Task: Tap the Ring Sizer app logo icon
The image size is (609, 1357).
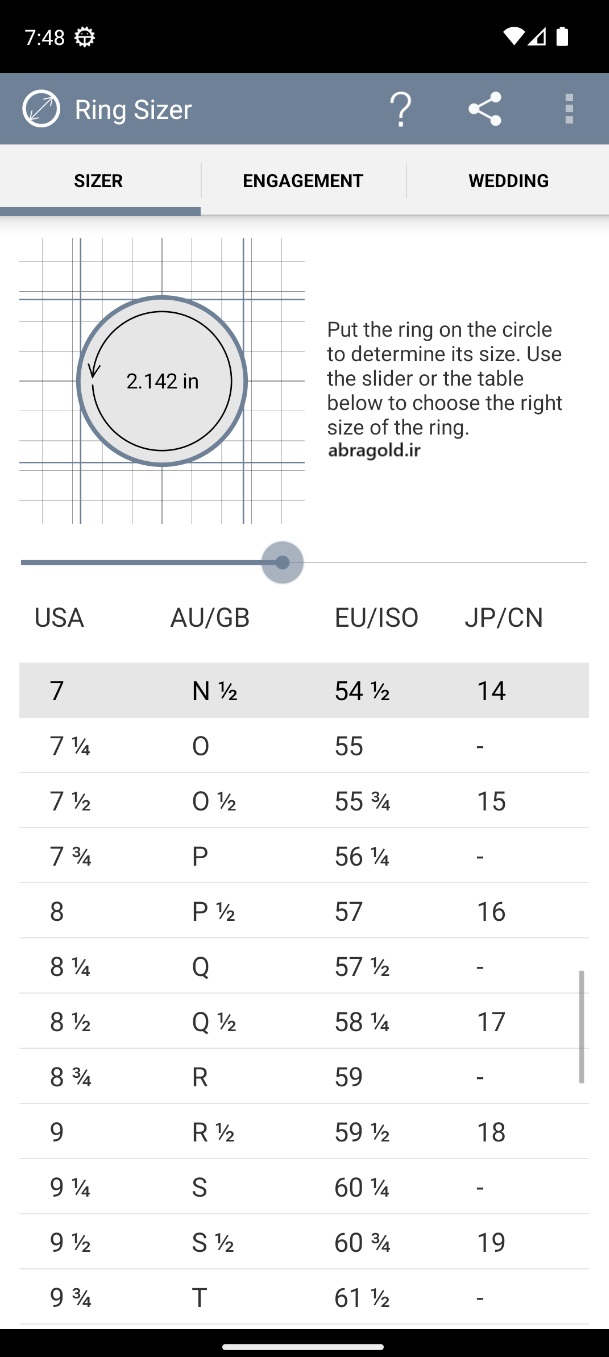Action: (x=41, y=109)
